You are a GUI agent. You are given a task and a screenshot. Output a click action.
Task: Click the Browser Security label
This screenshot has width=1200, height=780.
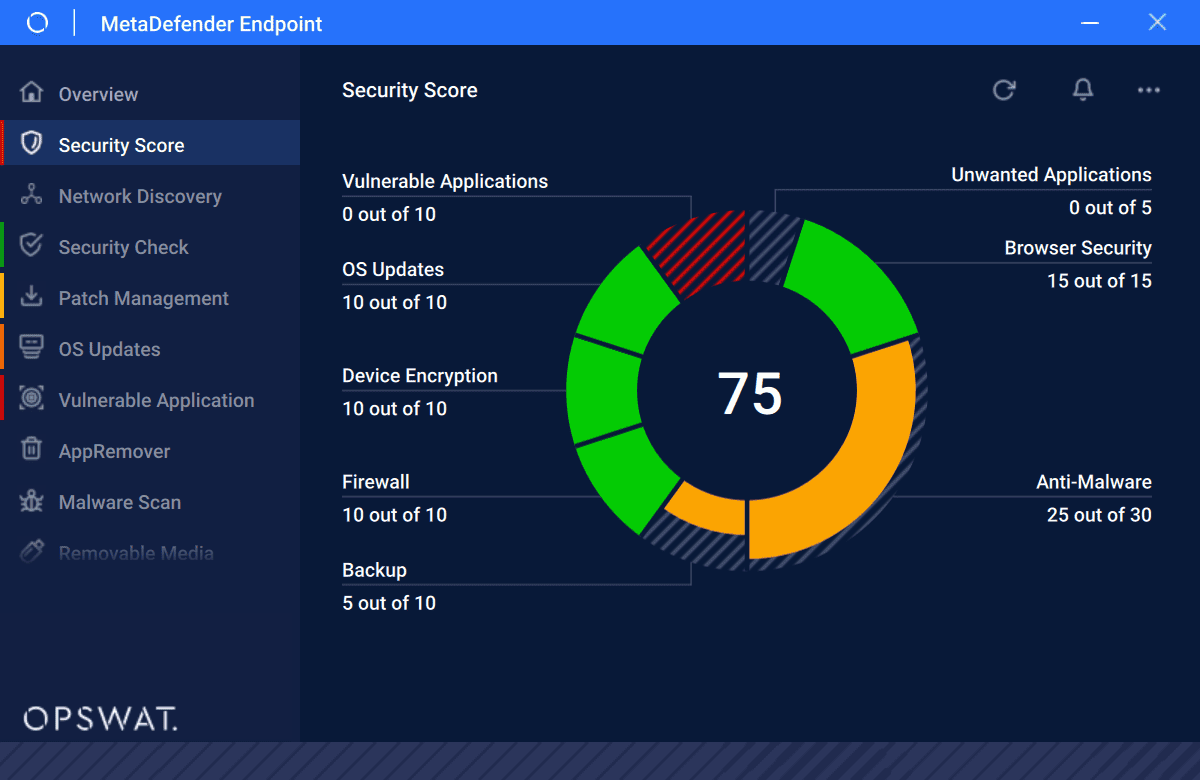(x=1078, y=248)
